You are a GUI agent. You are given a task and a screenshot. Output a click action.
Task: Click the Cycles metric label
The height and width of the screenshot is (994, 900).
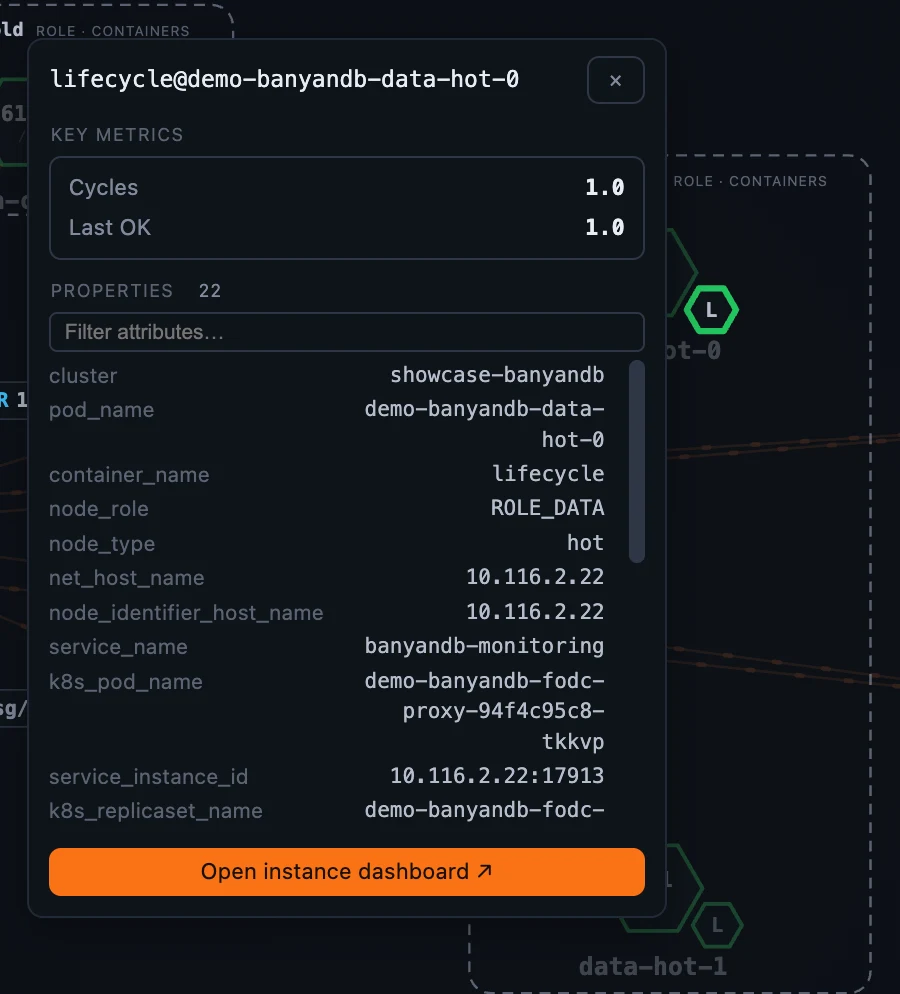pos(103,188)
